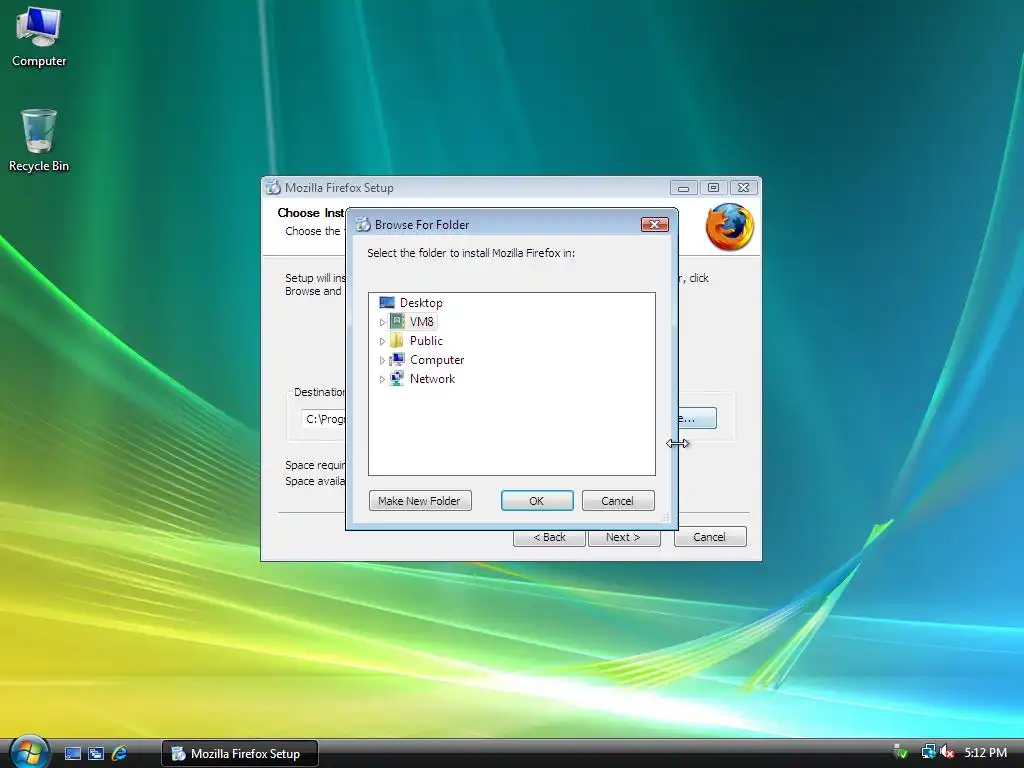Click the Public folder icon
This screenshot has width=1024, height=768.
pyautogui.click(x=396, y=340)
